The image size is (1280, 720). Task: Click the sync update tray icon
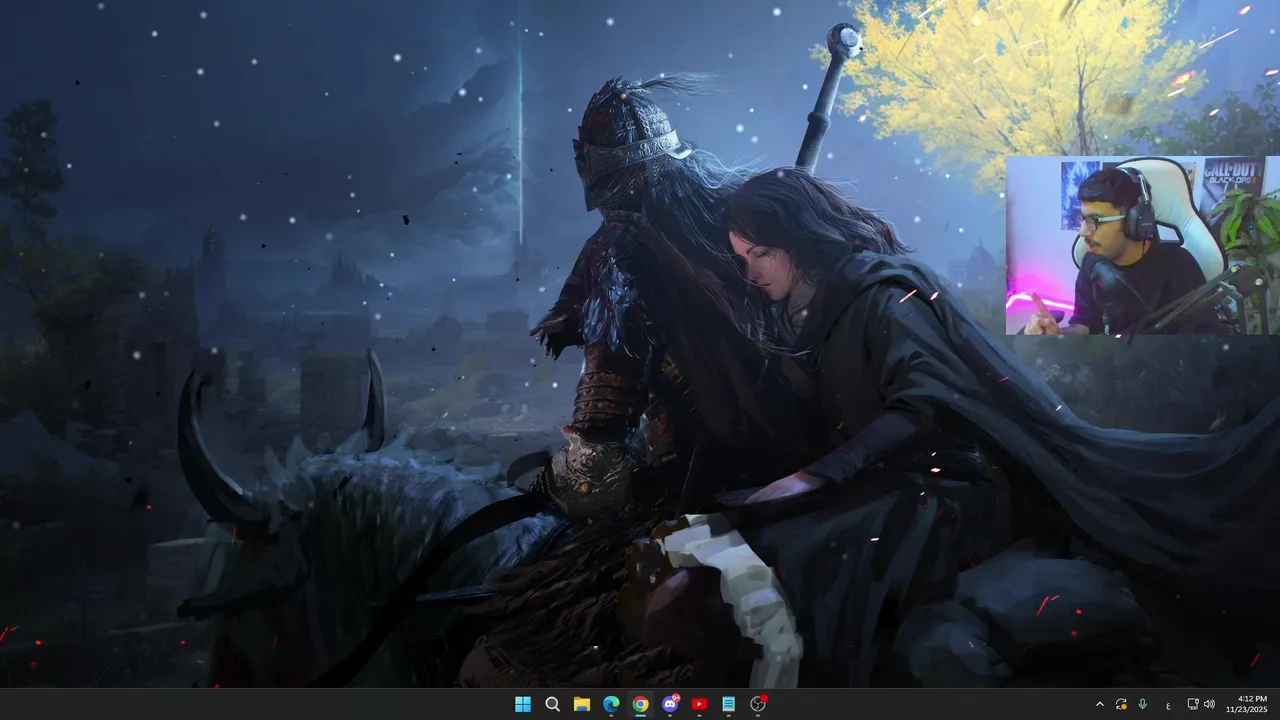[x=1121, y=704]
